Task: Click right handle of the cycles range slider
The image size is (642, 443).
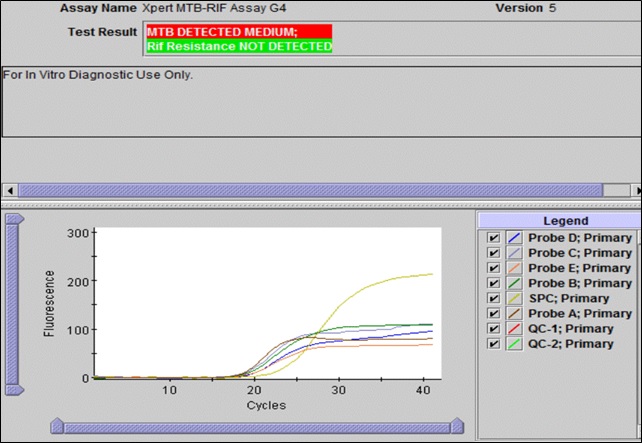Action: click(457, 427)
